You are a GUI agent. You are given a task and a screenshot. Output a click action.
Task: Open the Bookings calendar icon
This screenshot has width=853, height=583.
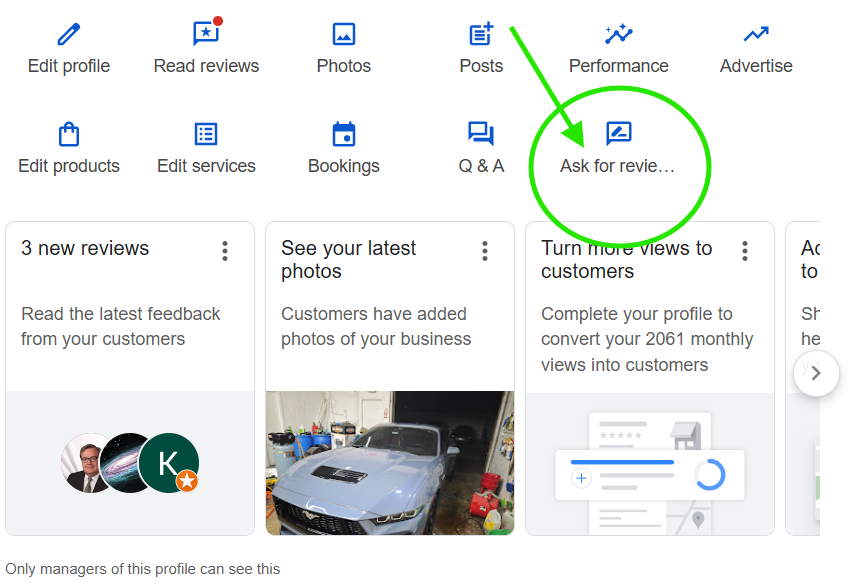click(343, 133)
